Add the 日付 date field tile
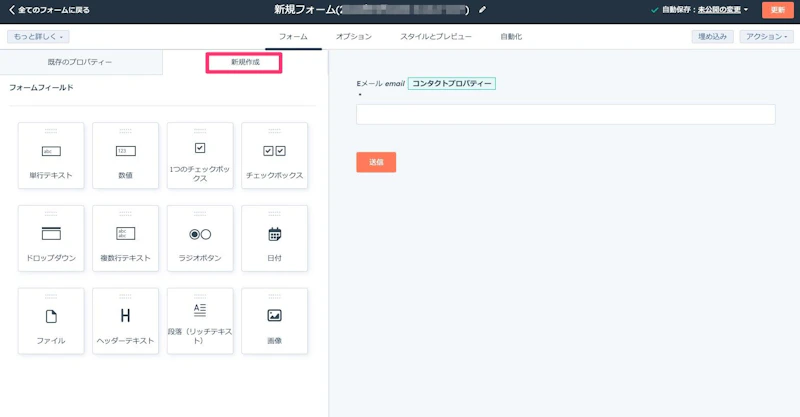The image size is (800, 417). [274, 238]
